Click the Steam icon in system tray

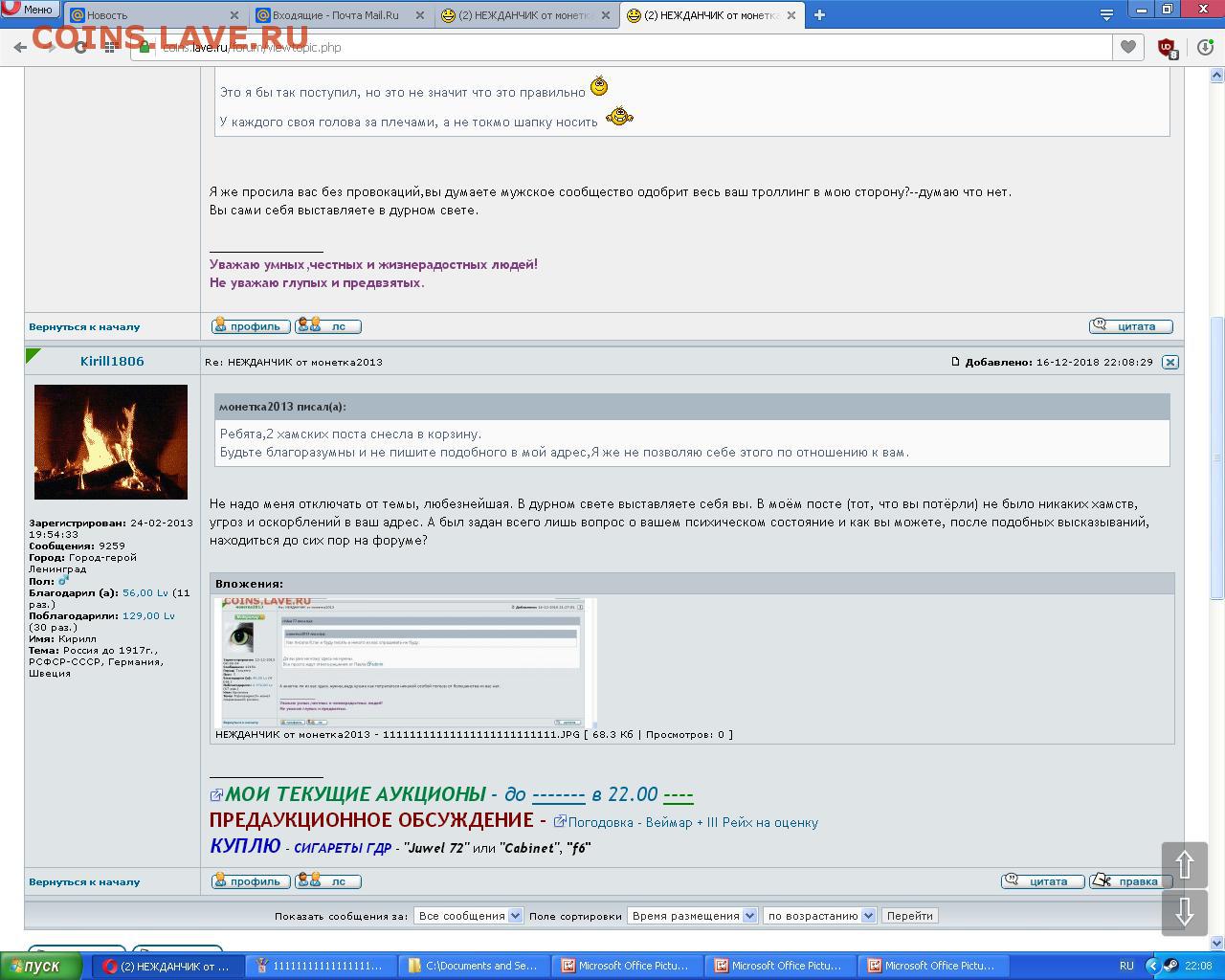click(1170, 966)
